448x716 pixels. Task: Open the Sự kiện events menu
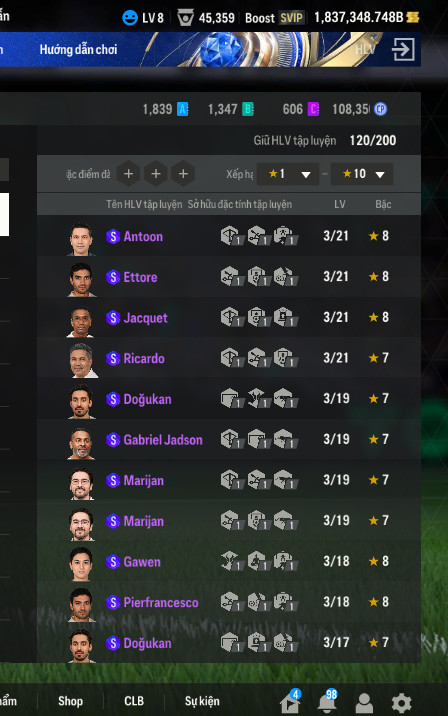point(202,701)
